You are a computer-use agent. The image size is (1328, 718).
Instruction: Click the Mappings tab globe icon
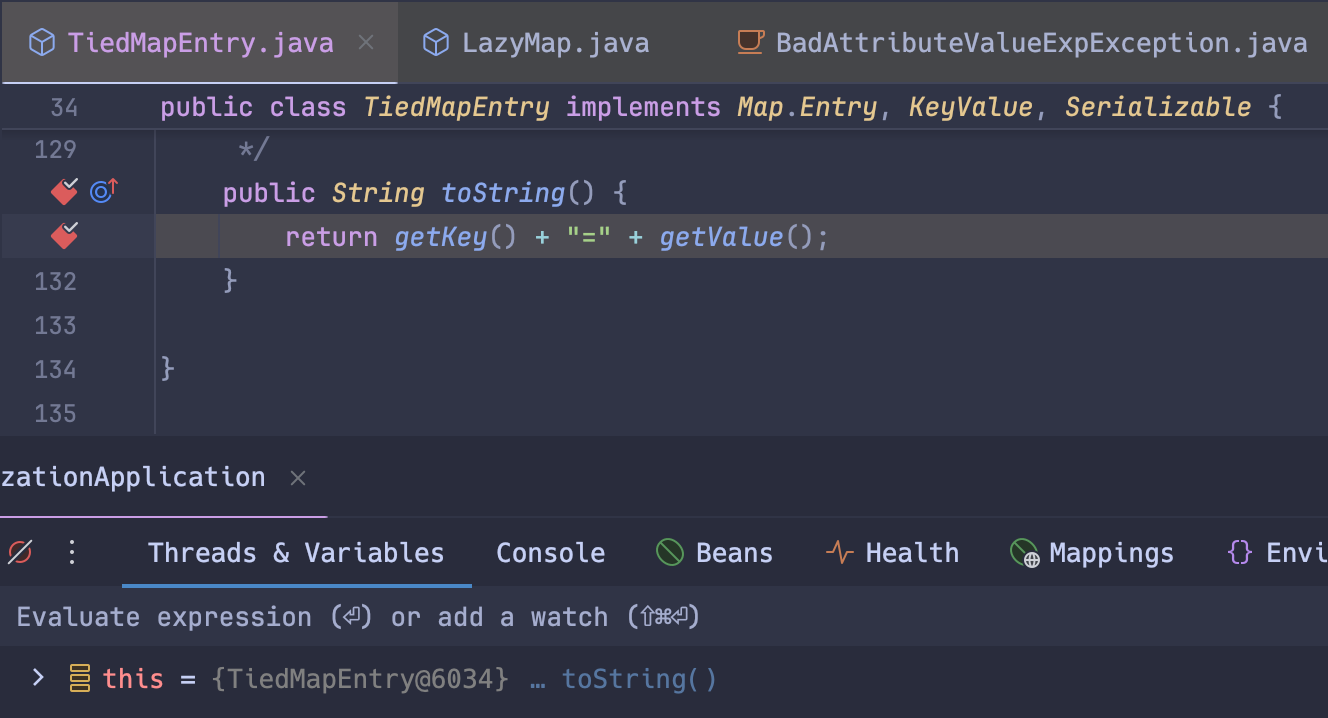click(1022, 551)
